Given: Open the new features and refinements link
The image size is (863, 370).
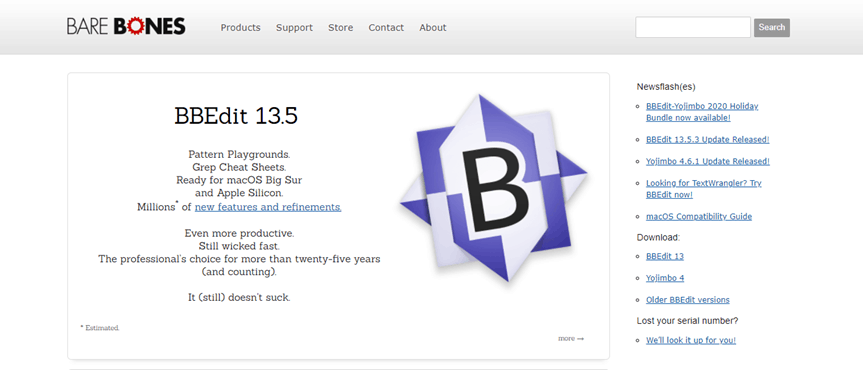Looking at the screenshot, I should [268, 207].
